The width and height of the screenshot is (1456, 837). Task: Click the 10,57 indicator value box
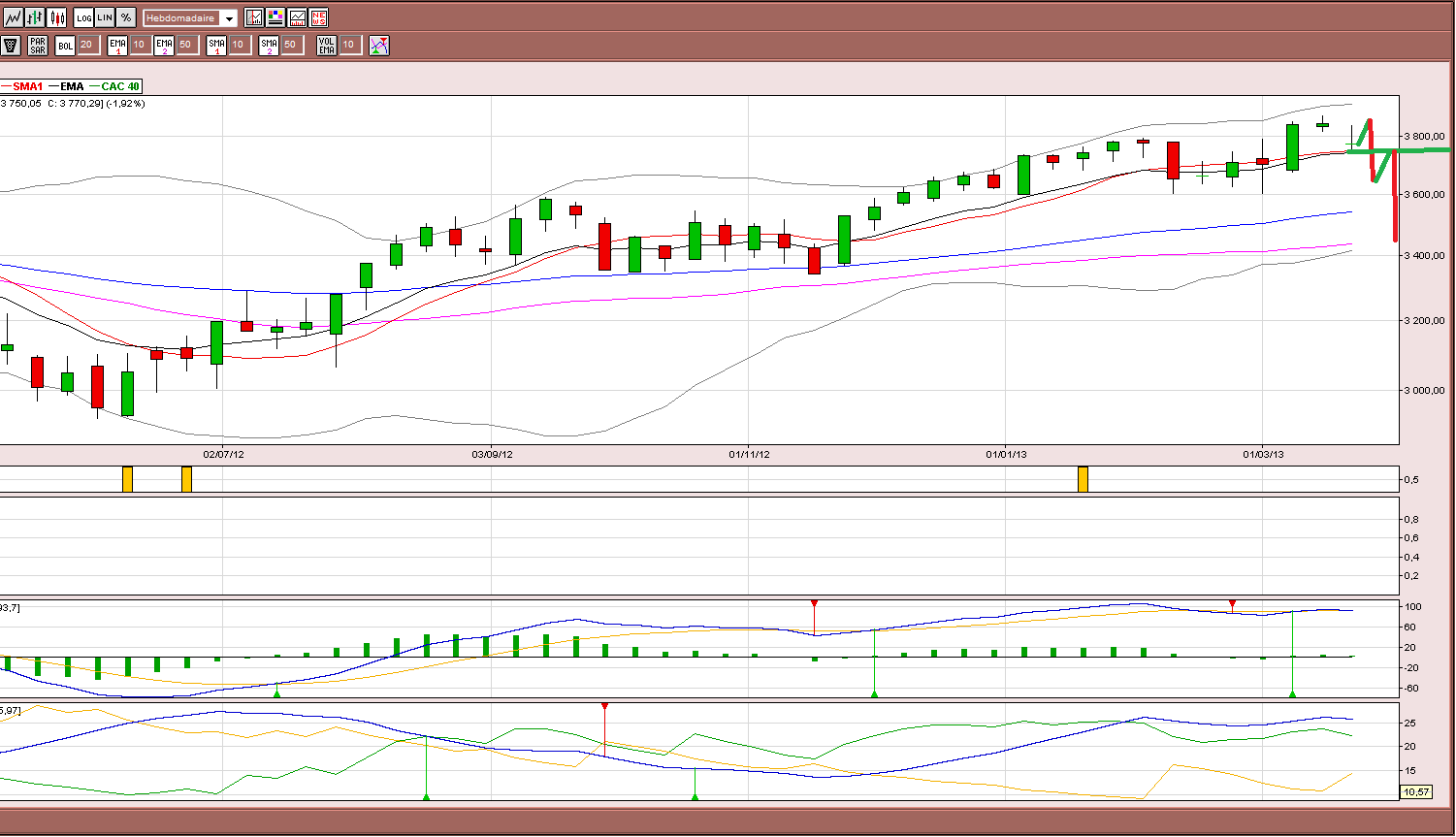click(x=1416, y=792)
